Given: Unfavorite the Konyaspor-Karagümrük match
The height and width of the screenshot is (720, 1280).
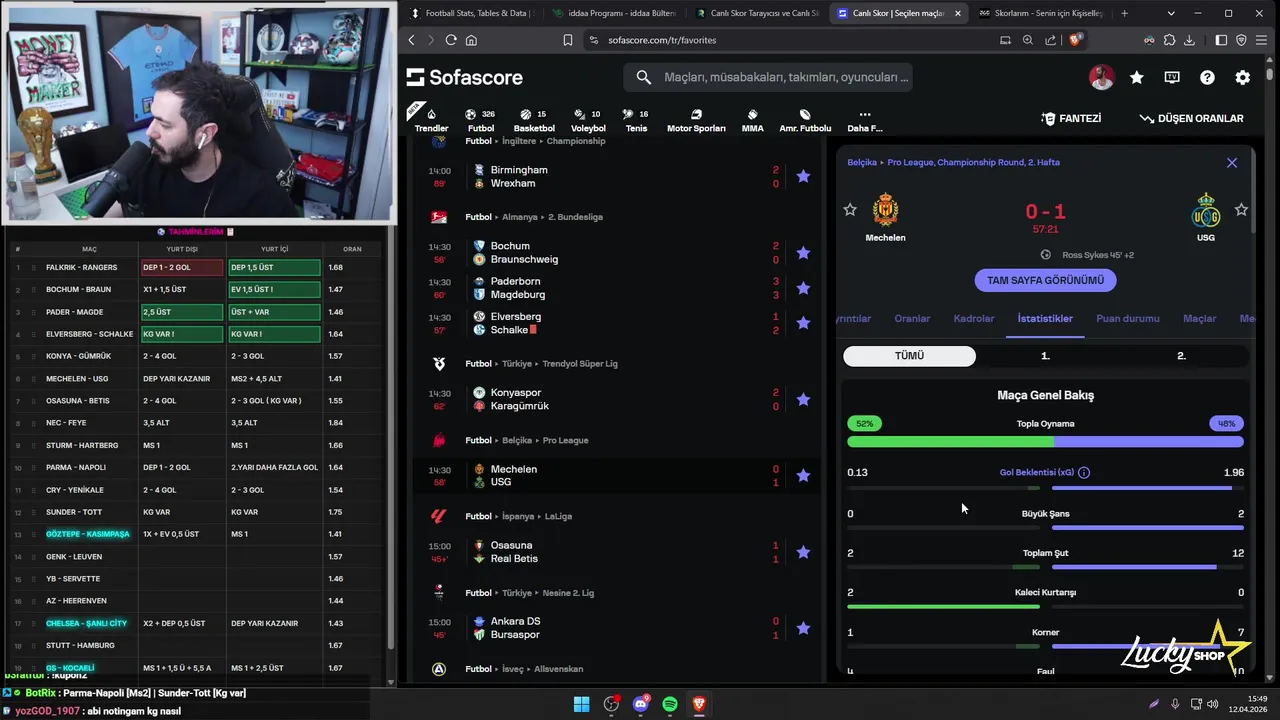Looking at the screenshot, I should click(803, 399).
